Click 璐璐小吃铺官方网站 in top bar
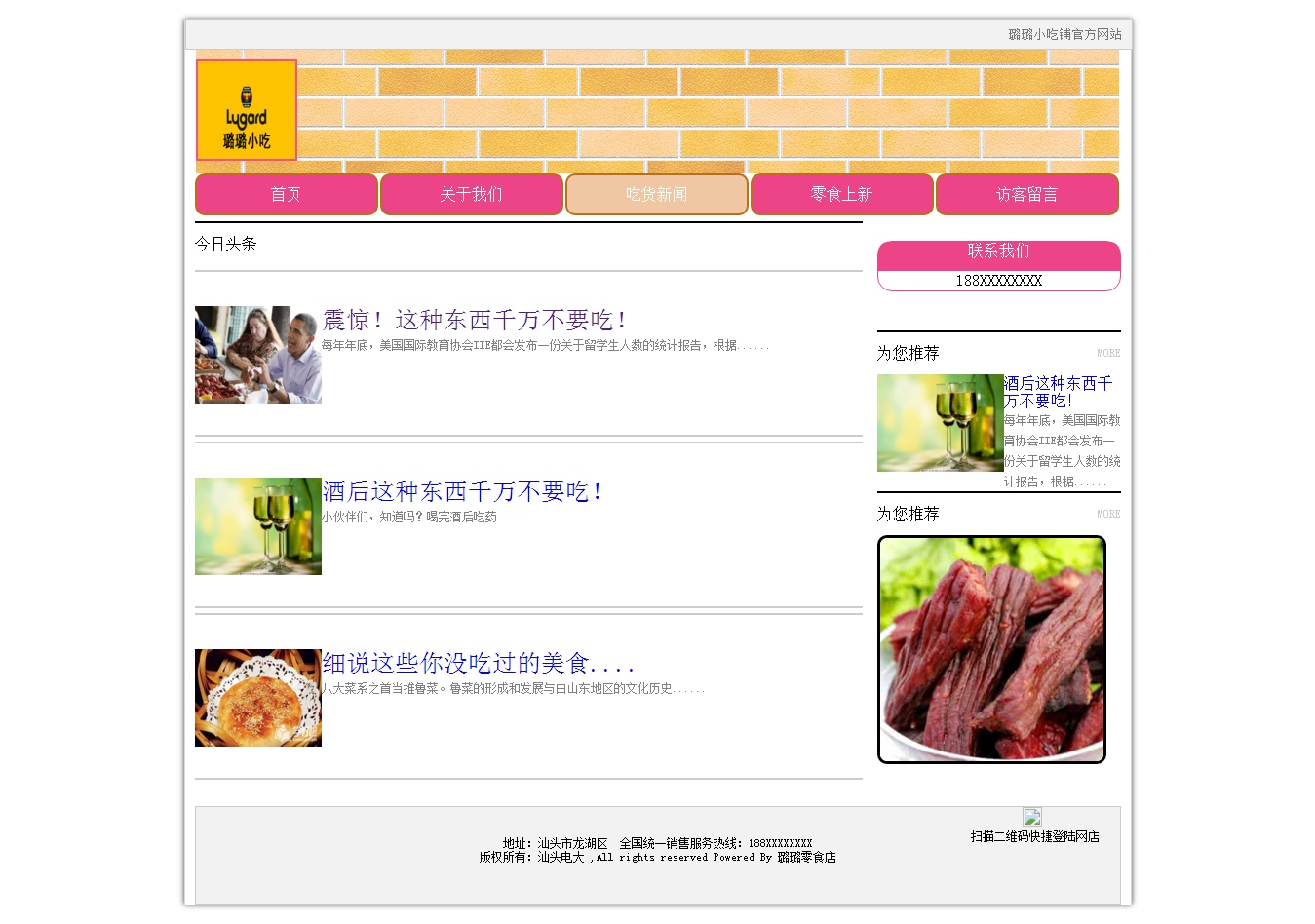1315x924 pixels. 1065,34
